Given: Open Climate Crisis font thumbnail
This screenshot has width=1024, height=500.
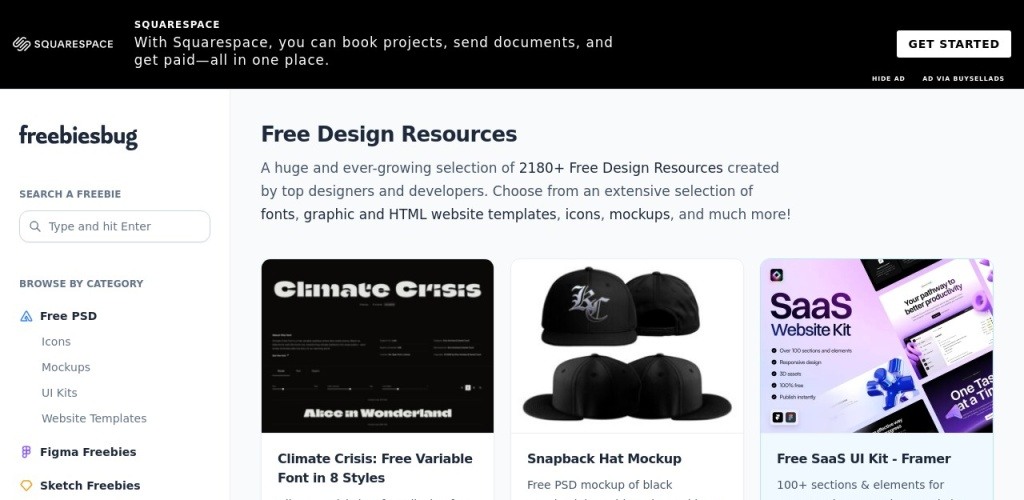Looking at the screenshot, I should (377, 346).
